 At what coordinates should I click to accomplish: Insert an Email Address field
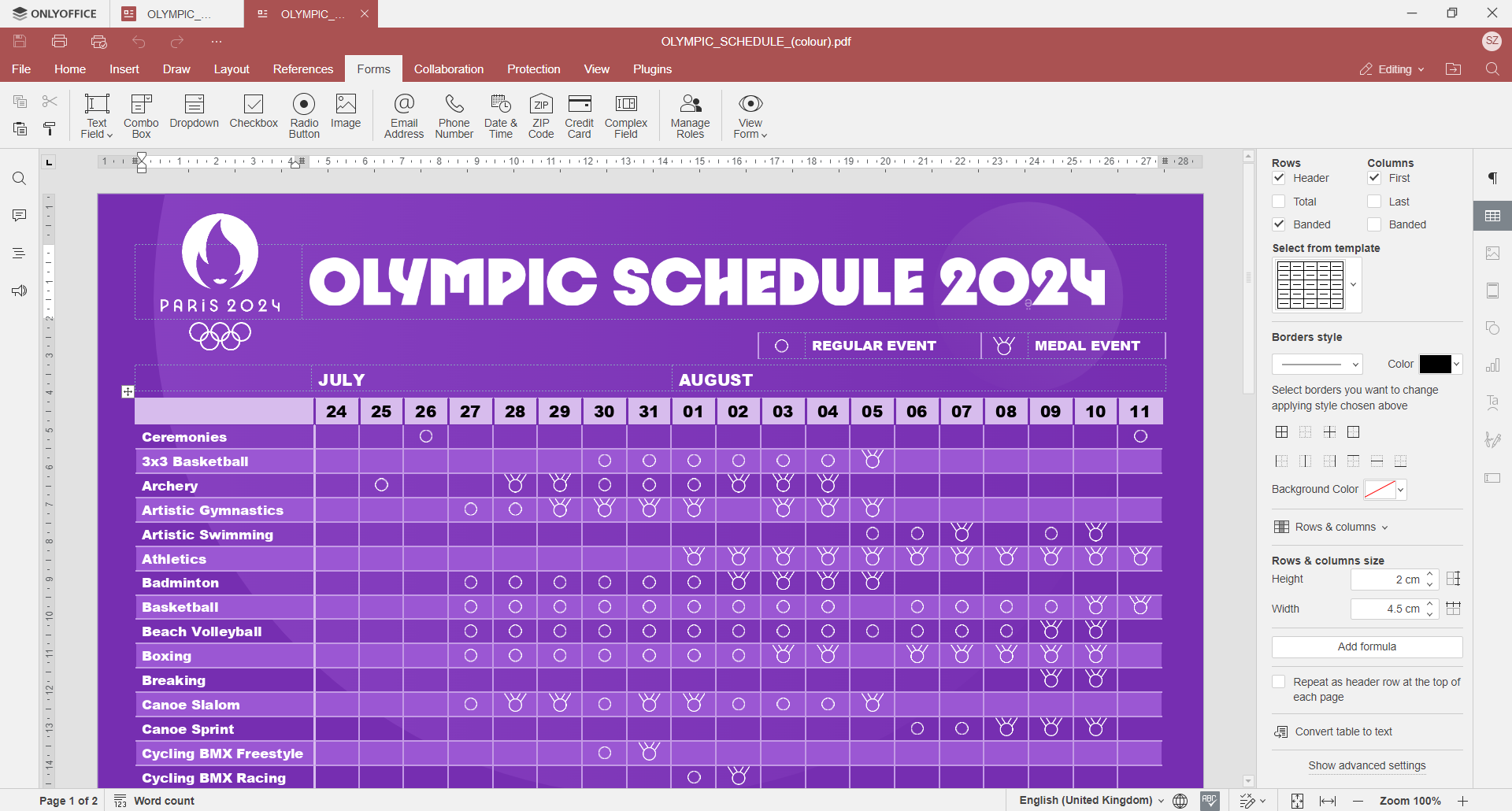[x=404, y=115]
